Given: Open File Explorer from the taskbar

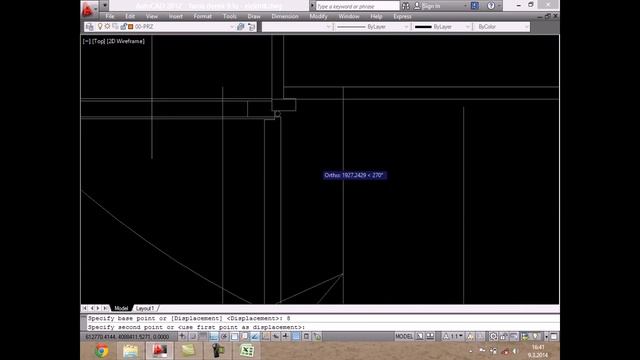Looking at the screenshot, I should coord(130,351).
